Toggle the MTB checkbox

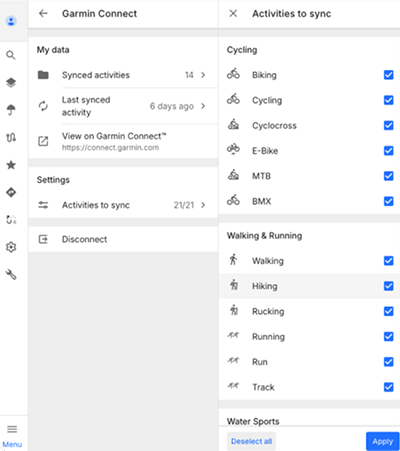pyautogui.click(x=389, y=176)
